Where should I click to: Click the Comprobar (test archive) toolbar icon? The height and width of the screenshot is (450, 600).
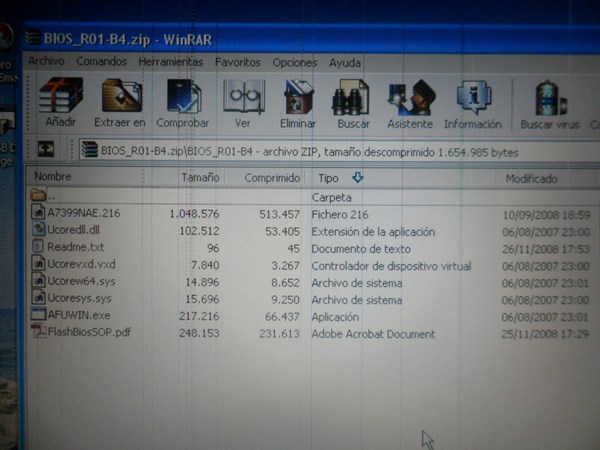point(184,96)
